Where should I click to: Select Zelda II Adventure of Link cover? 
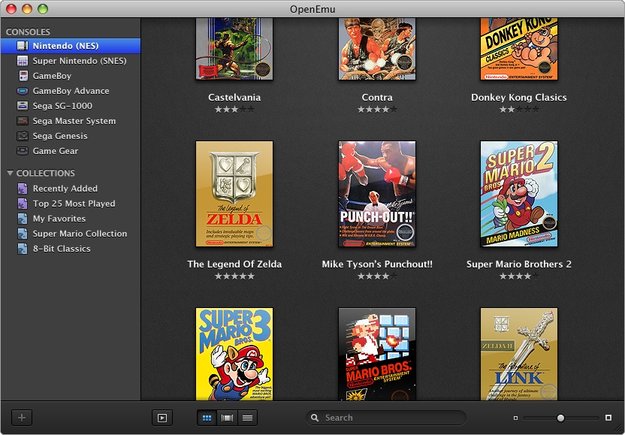[x=519, y=354]
